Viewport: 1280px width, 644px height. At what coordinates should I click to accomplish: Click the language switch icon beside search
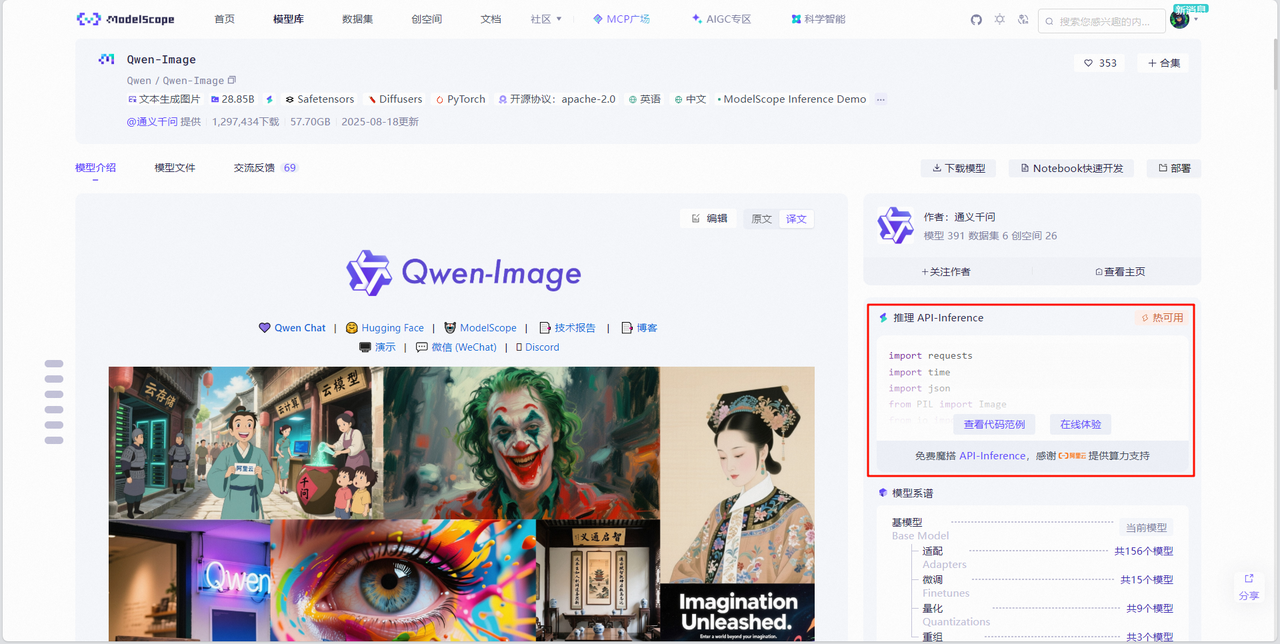[x=1022, y=20]
